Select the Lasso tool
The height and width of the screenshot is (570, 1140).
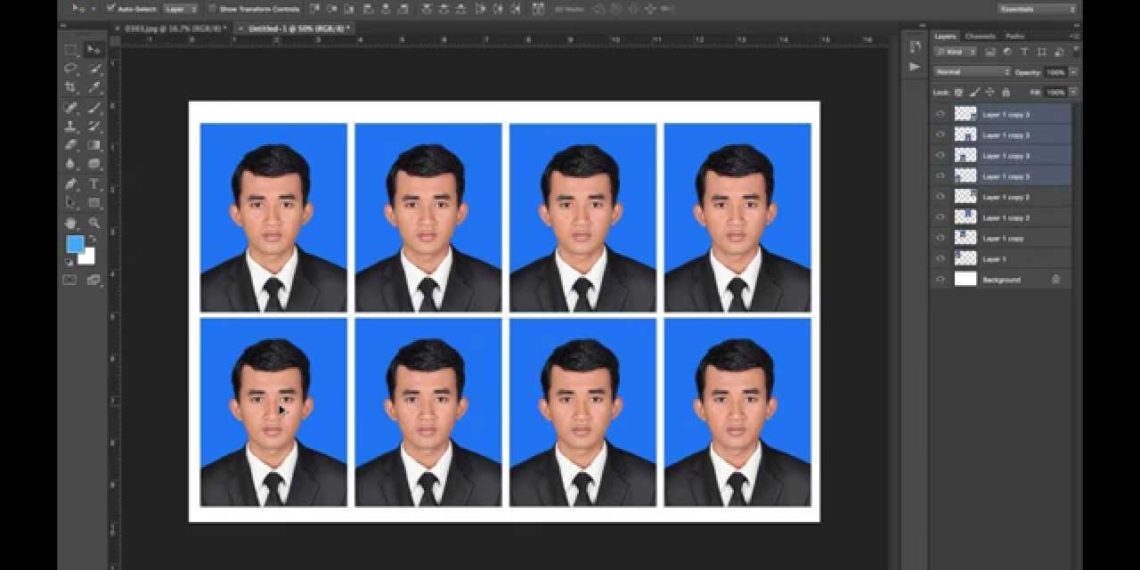pyautogui.click(x=71, y=68)
